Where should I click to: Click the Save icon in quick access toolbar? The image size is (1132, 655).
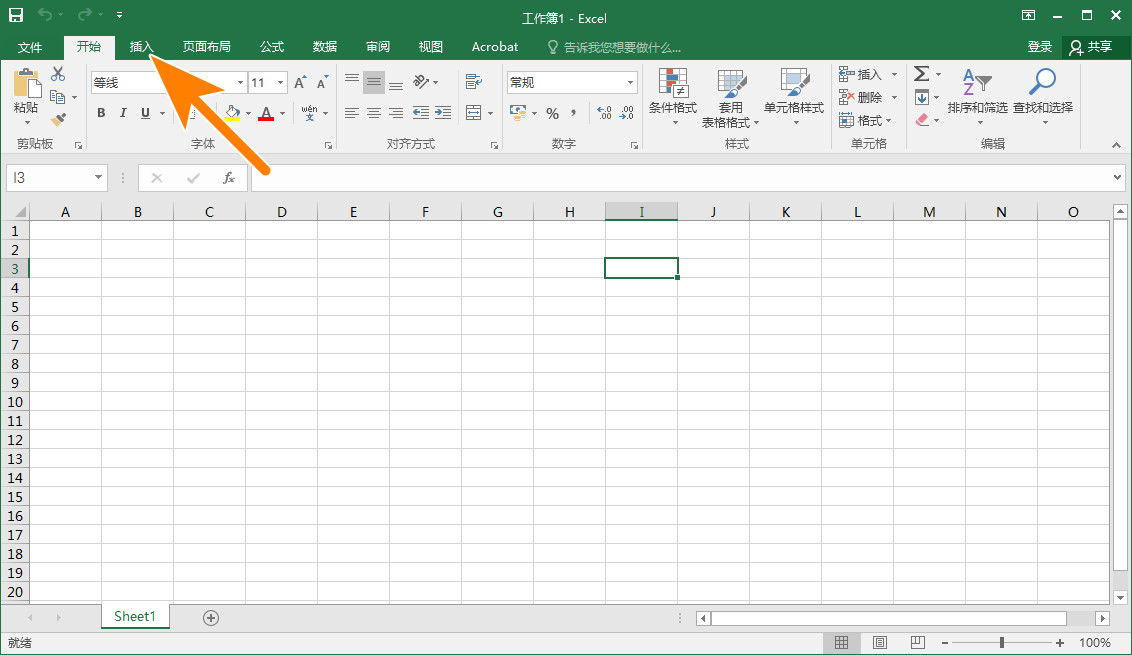point(16,14)
